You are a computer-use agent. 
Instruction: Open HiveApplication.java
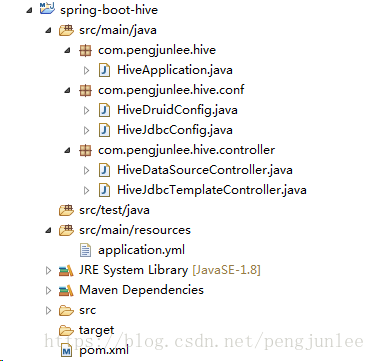(175, 70)
